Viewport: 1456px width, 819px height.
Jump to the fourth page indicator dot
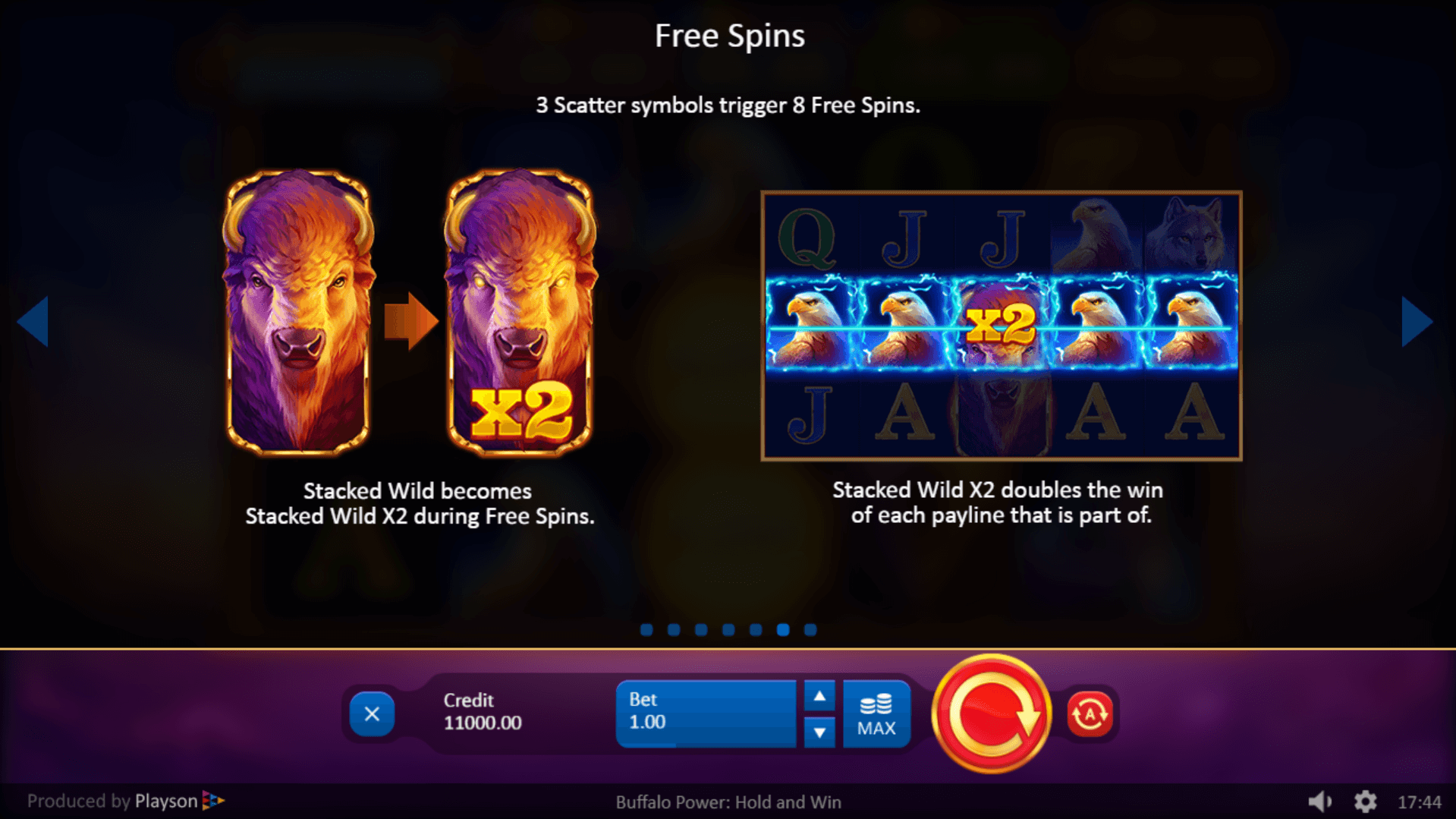[728, 630]
